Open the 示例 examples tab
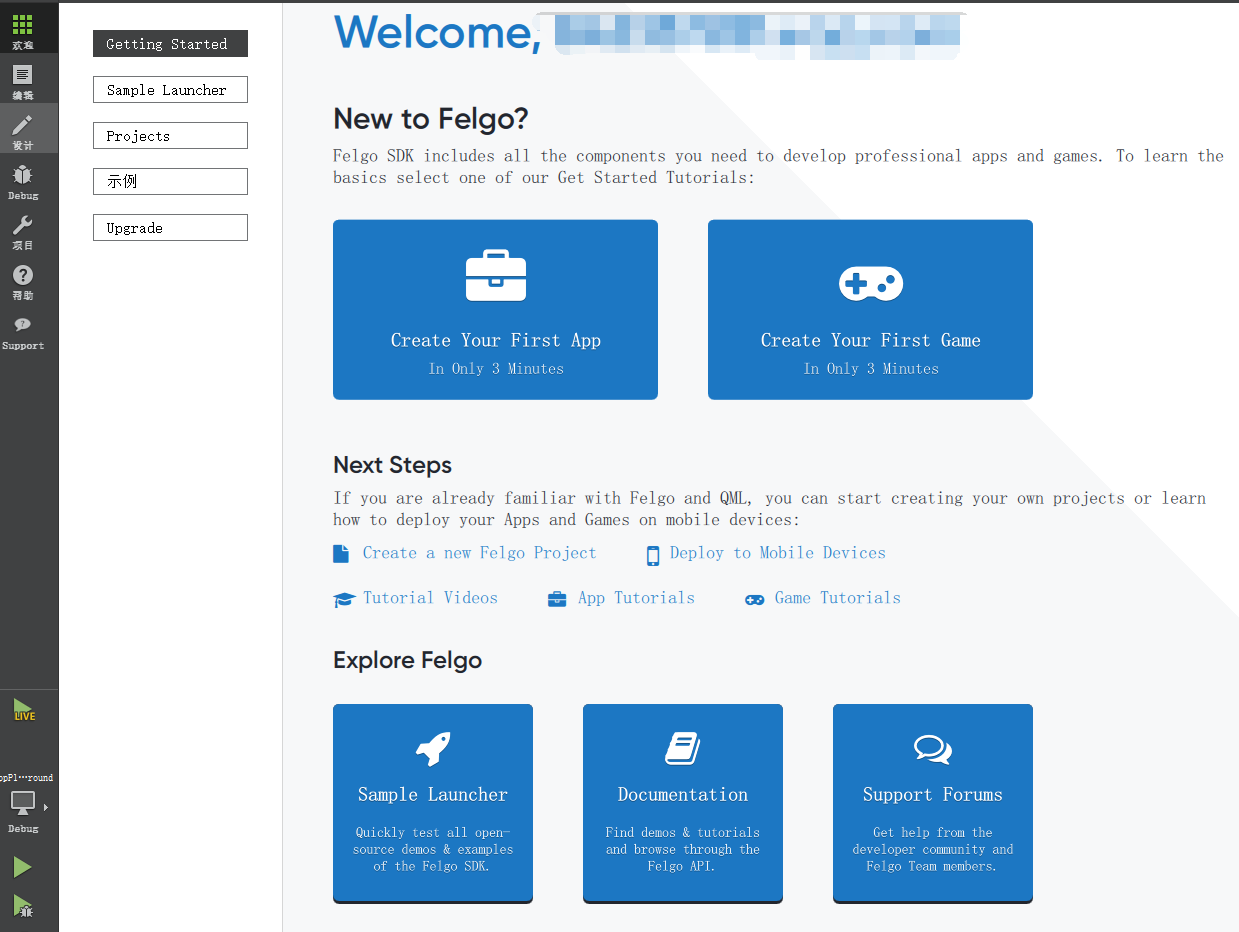Image resolution: width=1239 pixels, height=932 pixels. 170,182
